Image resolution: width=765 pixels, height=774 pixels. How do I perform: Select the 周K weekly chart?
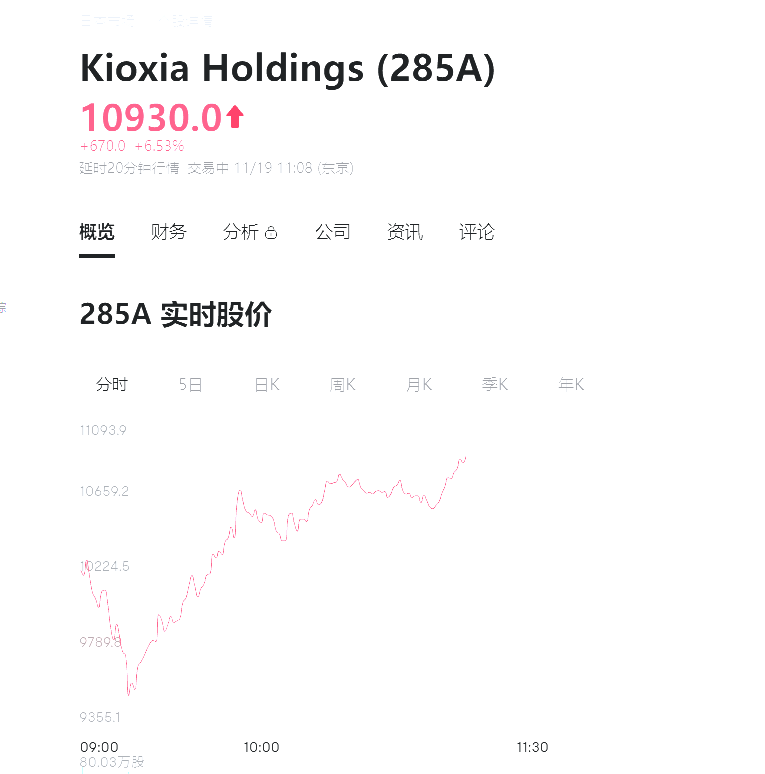tap(343, 385)
